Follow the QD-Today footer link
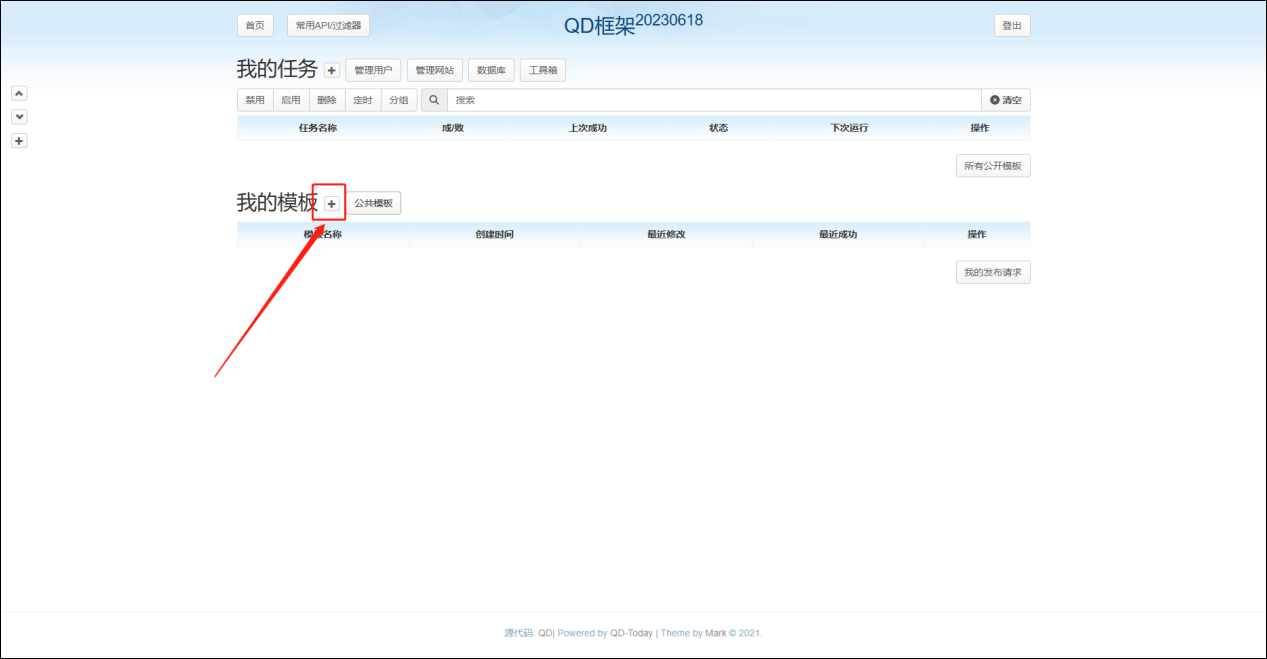The height and width of the screenshot is (659, 1267). coord(631,633)
